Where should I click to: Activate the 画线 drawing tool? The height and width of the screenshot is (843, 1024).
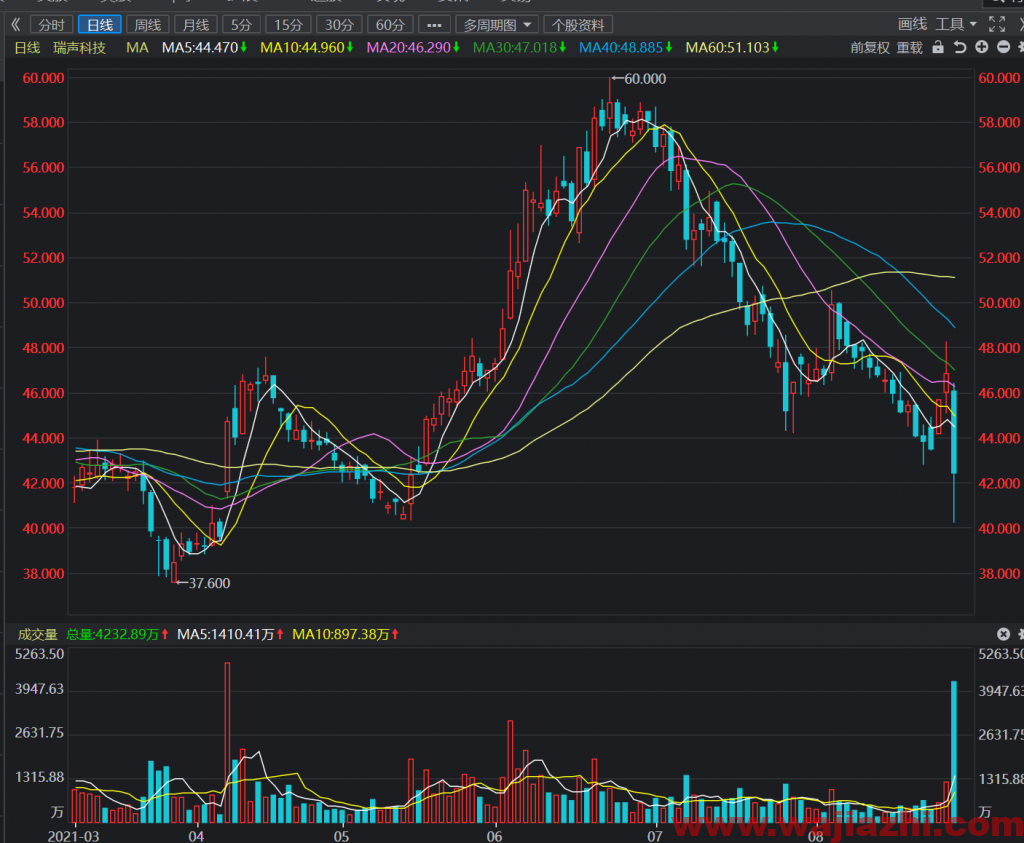912,24
